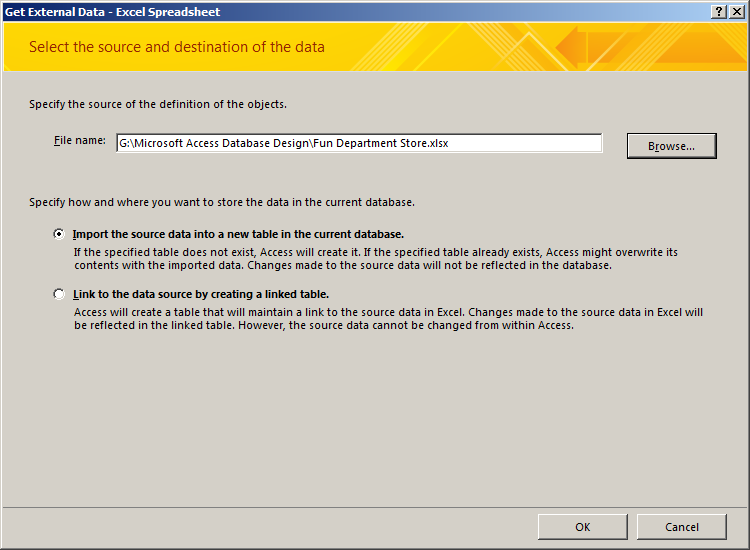Click 'Fun Department Store.xlsx' in the path
This screenshot has width=750, height=550.
coord(381,143)
